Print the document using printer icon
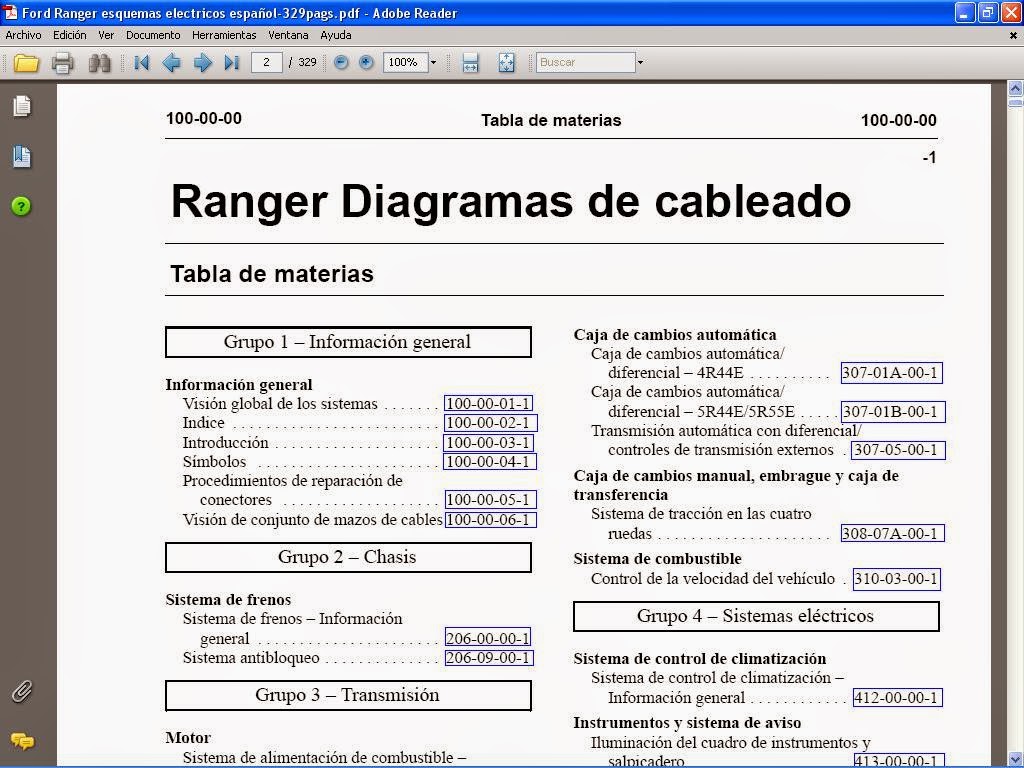 63,63
